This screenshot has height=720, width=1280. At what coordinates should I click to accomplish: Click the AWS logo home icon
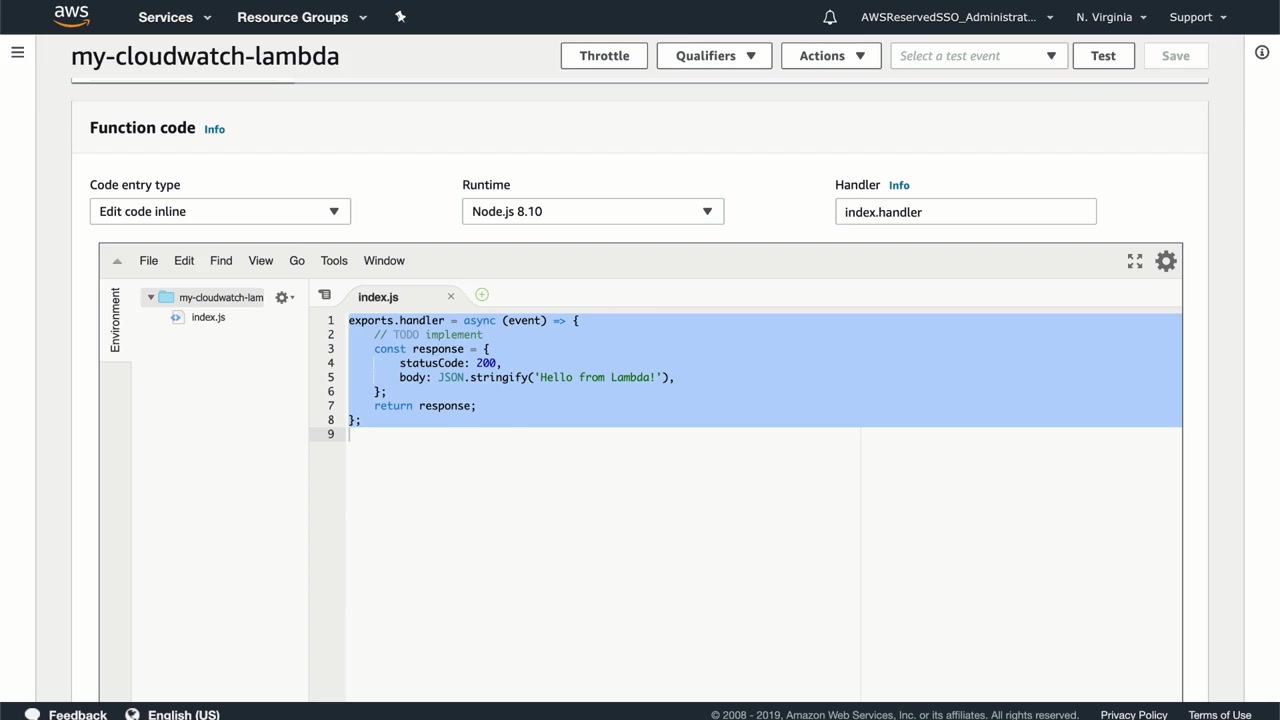tap(71, 16)
